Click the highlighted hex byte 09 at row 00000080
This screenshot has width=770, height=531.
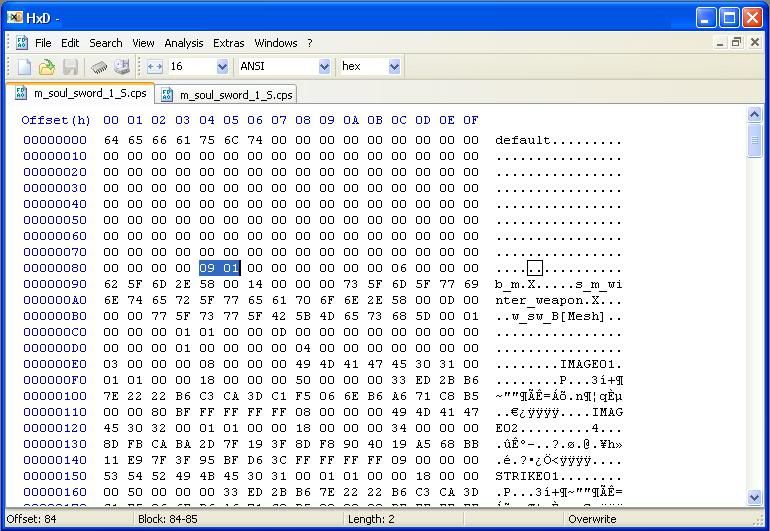207,268
